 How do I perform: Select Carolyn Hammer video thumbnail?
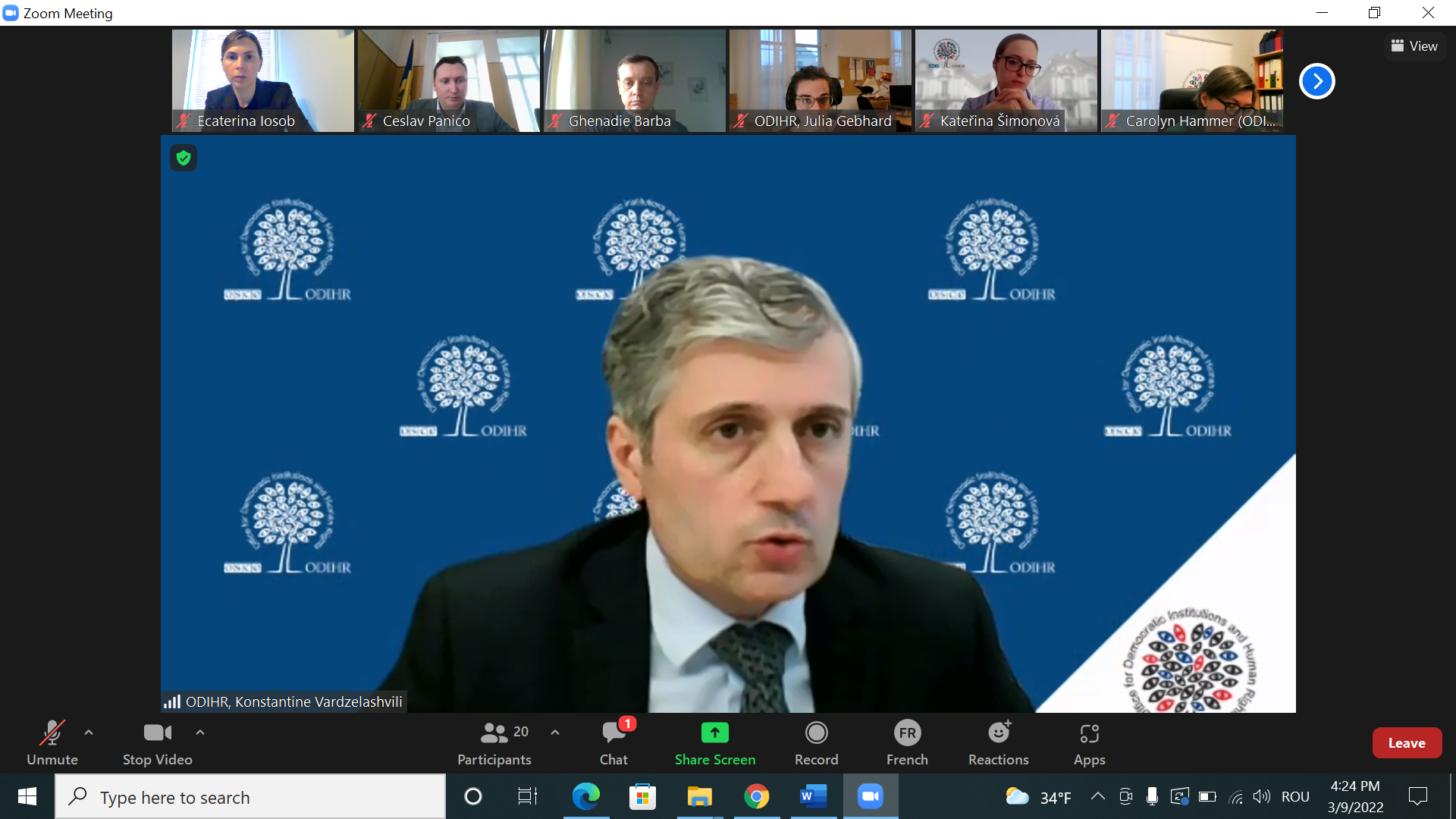tap(1192, 80)
